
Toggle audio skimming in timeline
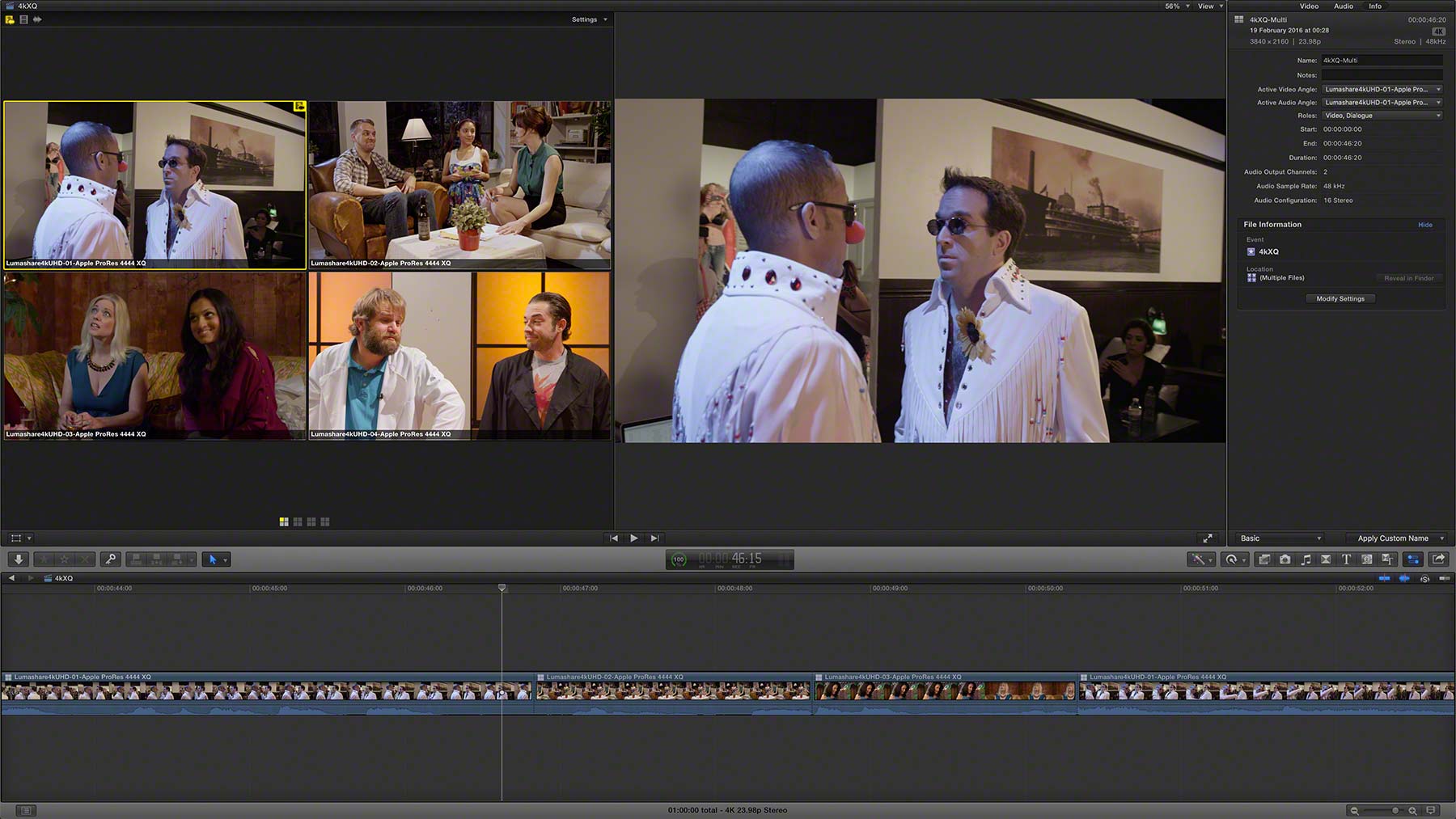pyautogui.click(x=1404, y=579)
